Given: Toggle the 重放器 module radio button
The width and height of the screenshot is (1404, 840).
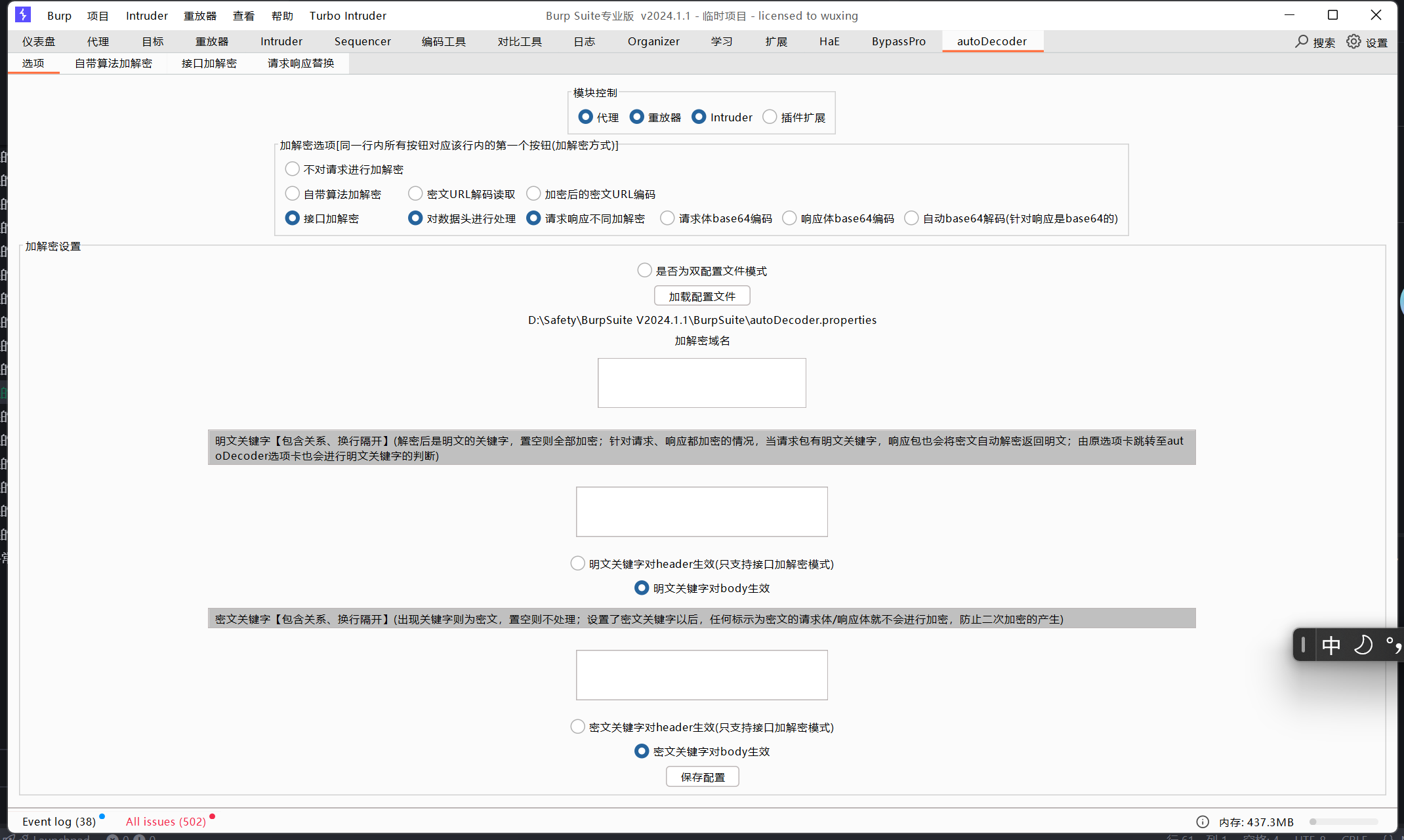Looking at the screenshot, I should coord(636,117).
